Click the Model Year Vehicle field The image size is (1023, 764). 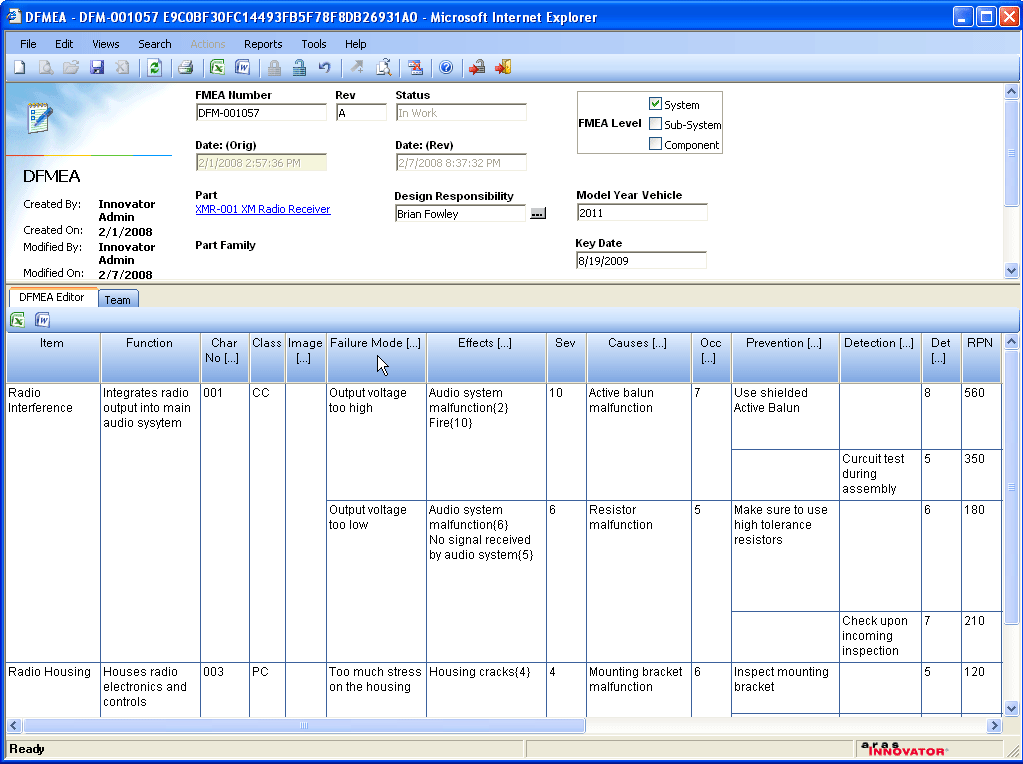[641, 213]
